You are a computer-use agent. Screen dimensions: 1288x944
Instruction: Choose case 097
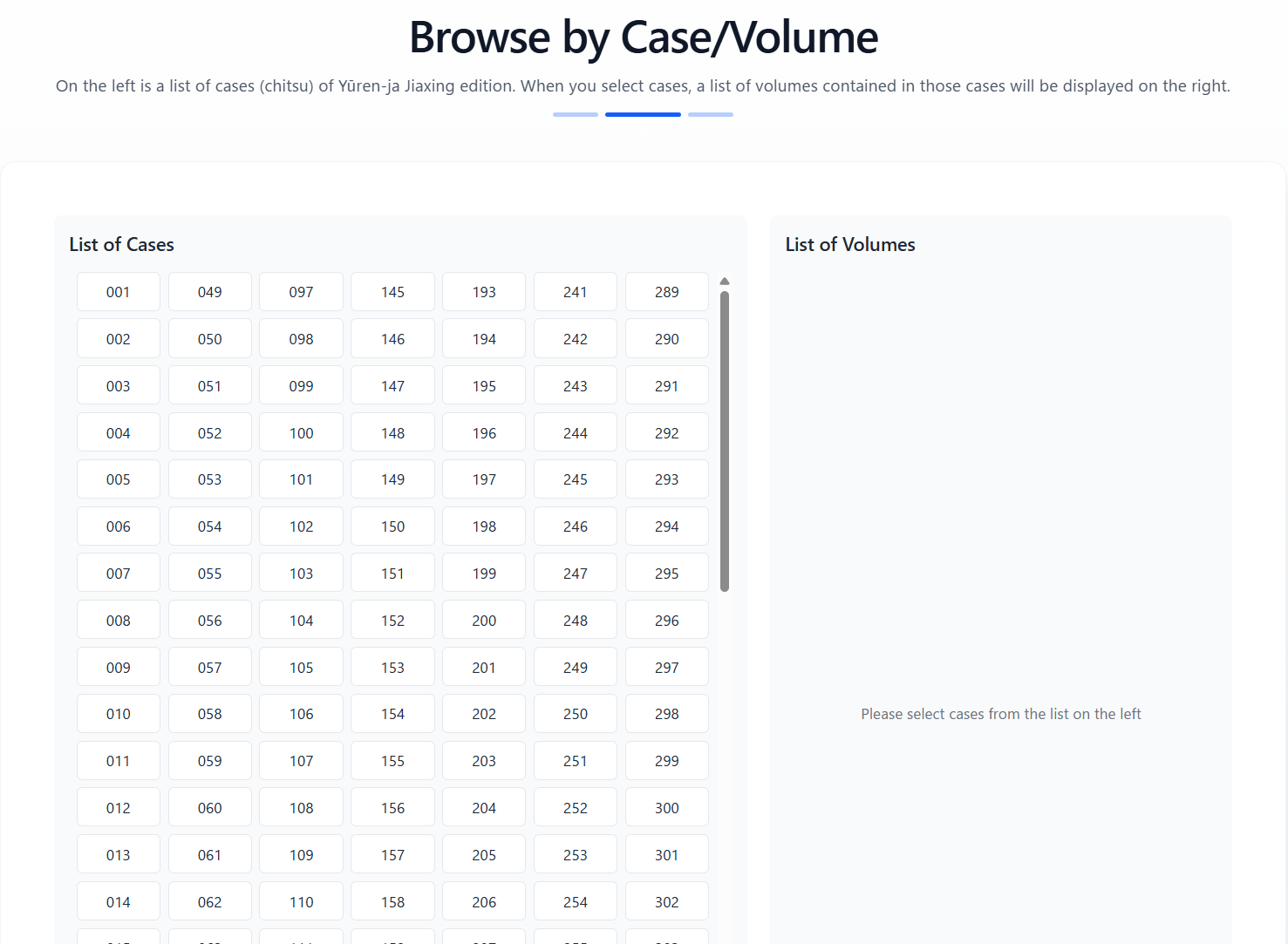(301, 291)
